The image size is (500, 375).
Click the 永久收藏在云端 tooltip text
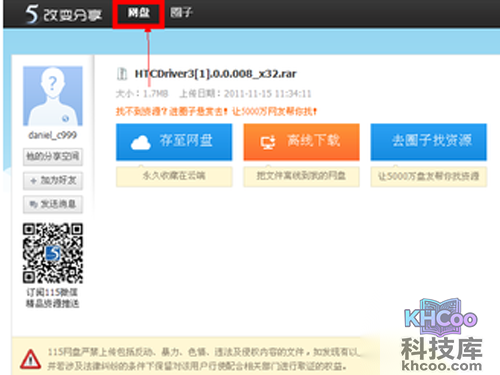pyautogui.click(x=174, y=176)
